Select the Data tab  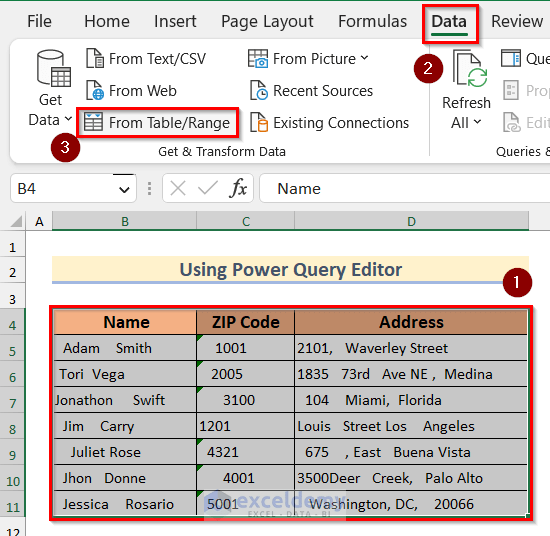[449, 22]
